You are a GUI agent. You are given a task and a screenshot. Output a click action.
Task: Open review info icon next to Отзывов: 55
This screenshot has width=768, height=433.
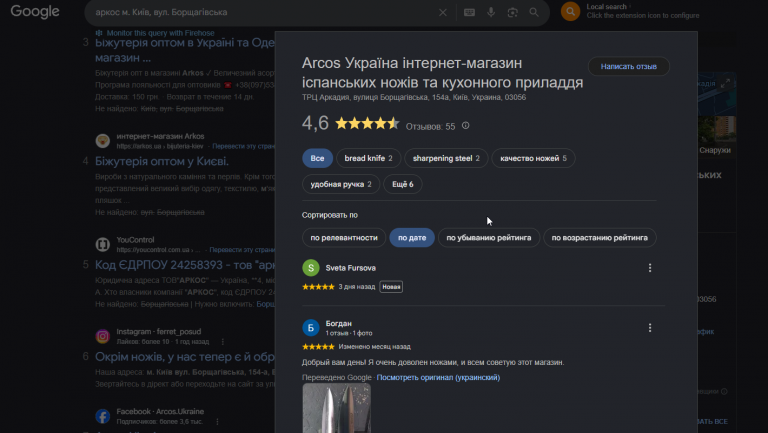[465, 126]
